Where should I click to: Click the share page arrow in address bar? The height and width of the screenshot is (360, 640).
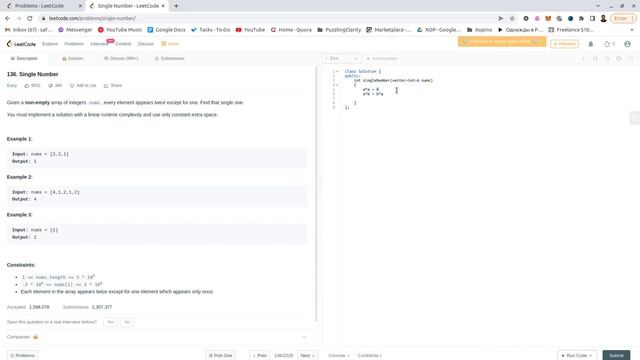500,18
